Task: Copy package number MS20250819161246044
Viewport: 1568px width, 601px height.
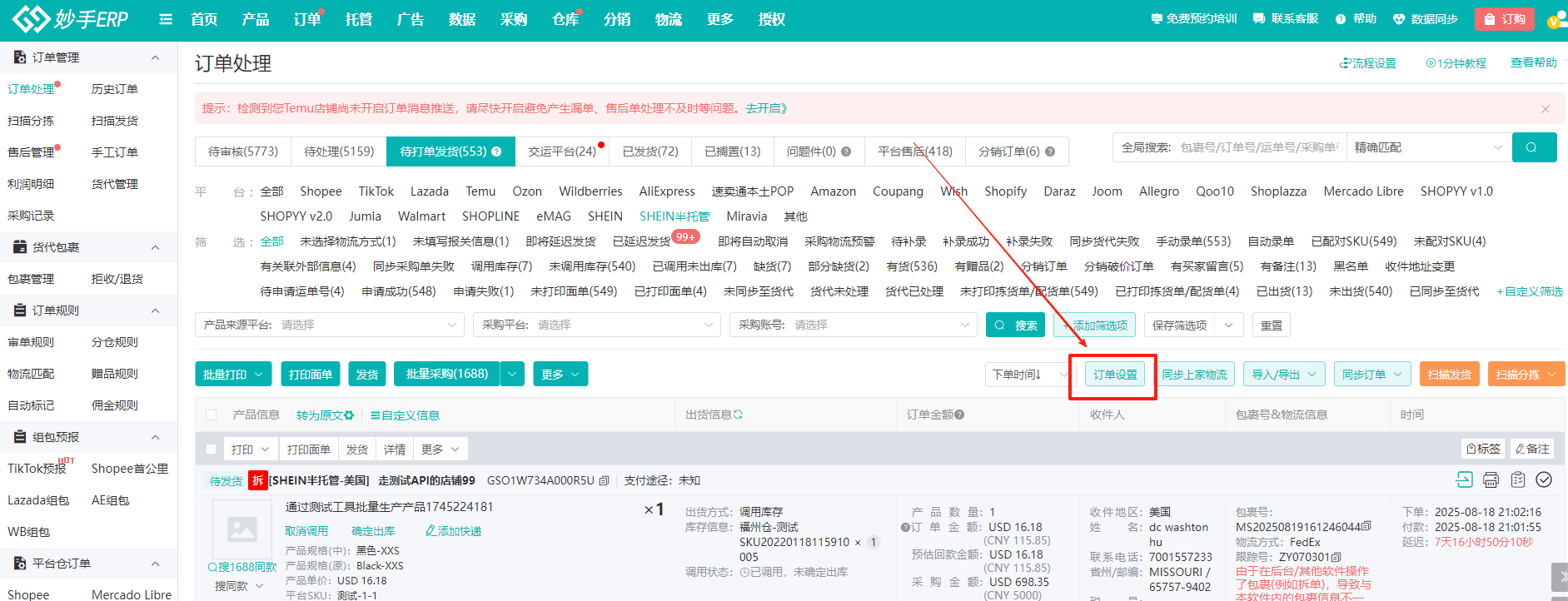Action: (1366, 527)
